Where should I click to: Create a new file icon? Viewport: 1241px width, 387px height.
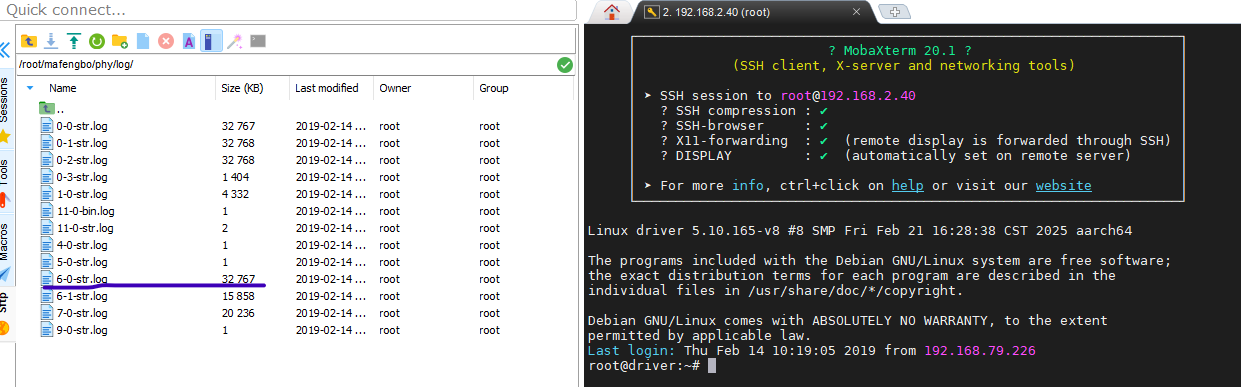pos(142,41)
